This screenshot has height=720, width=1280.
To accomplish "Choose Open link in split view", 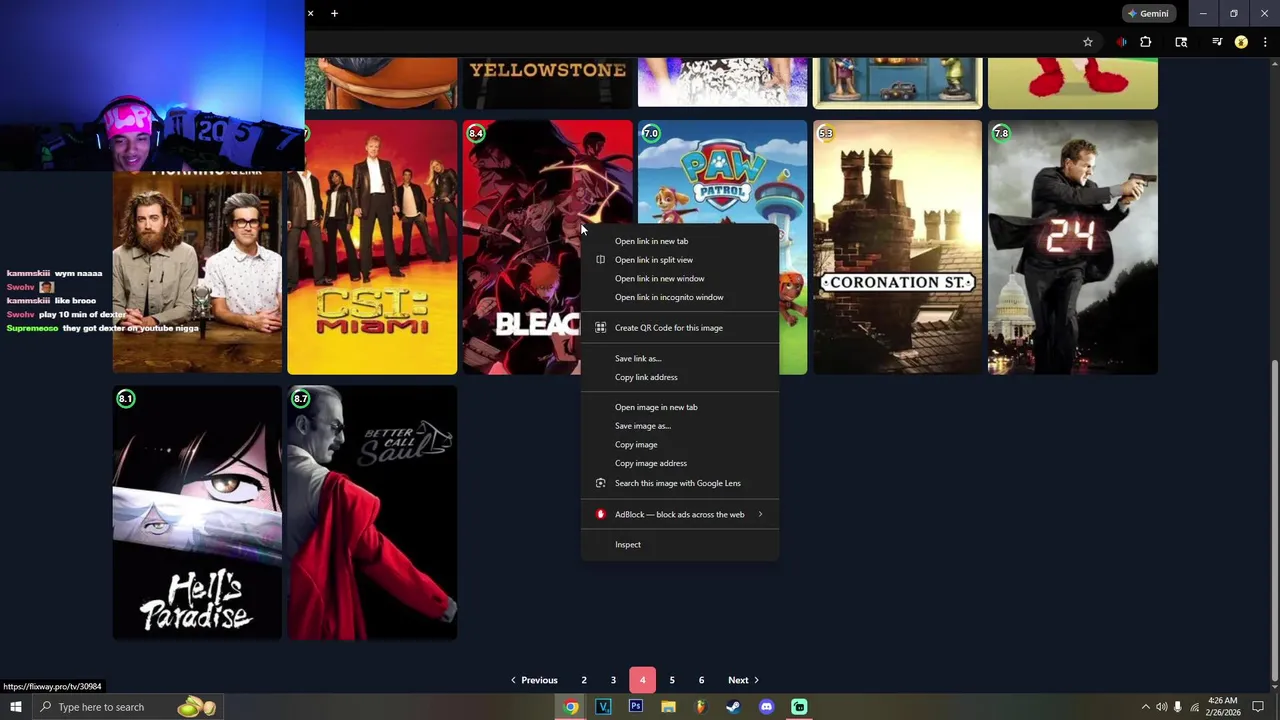I will coord(680,260).
